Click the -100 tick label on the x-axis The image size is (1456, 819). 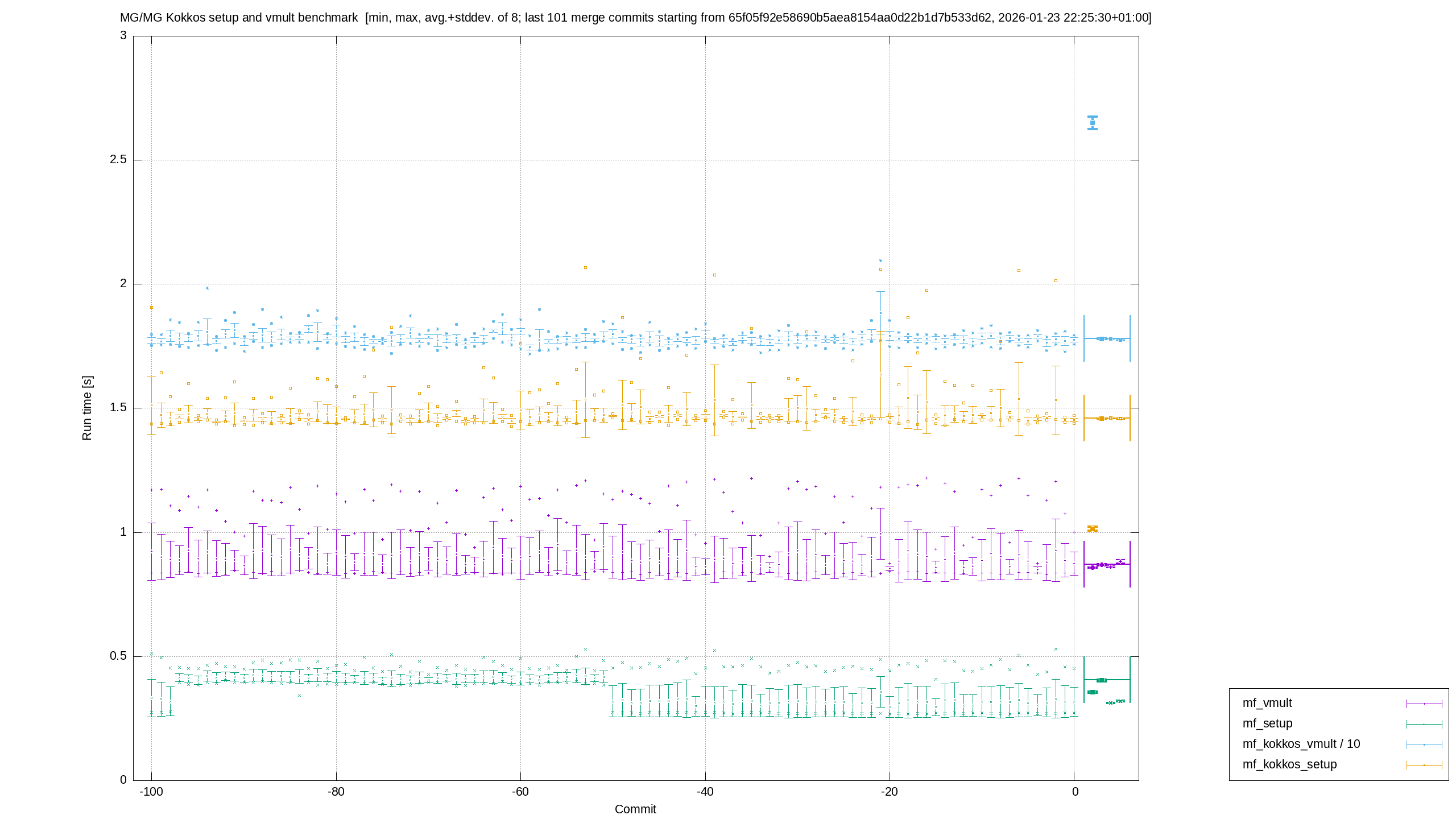151,792
